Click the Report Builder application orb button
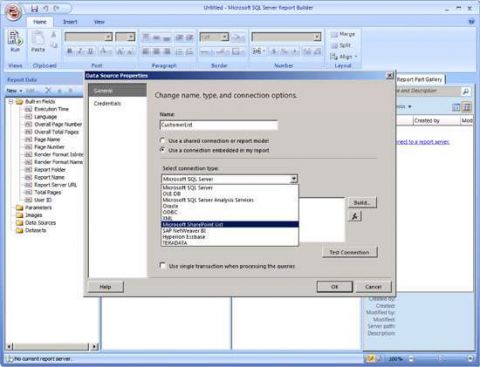This screenshot has height=367, width=480. tap(14, 12)
